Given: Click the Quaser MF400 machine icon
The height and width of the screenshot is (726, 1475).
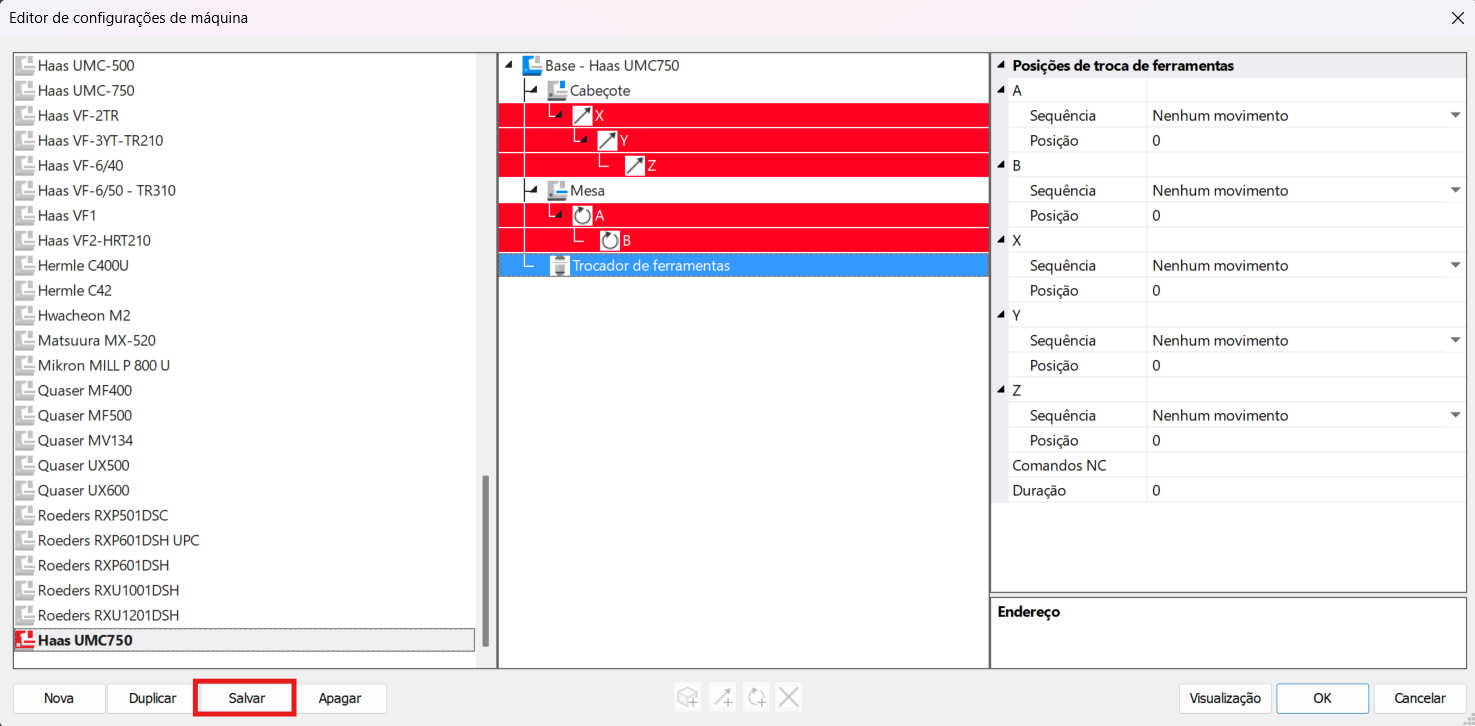Looking at the screenshot, I should [25, 390].
